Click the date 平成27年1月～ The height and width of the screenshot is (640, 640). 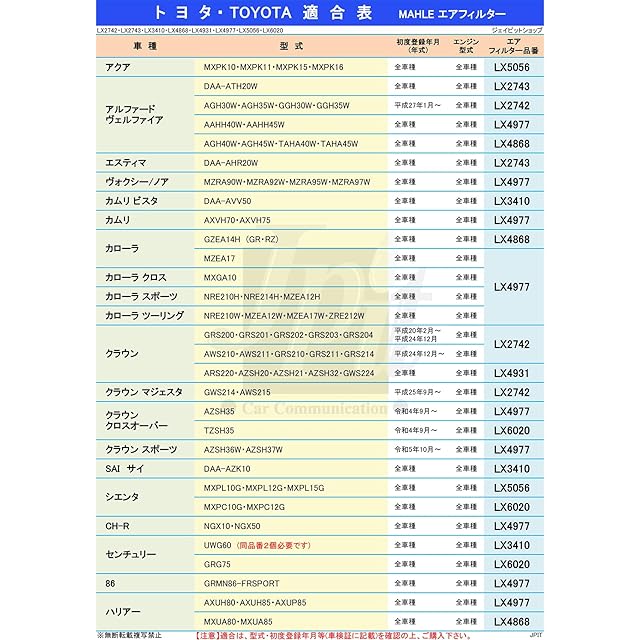418,106
